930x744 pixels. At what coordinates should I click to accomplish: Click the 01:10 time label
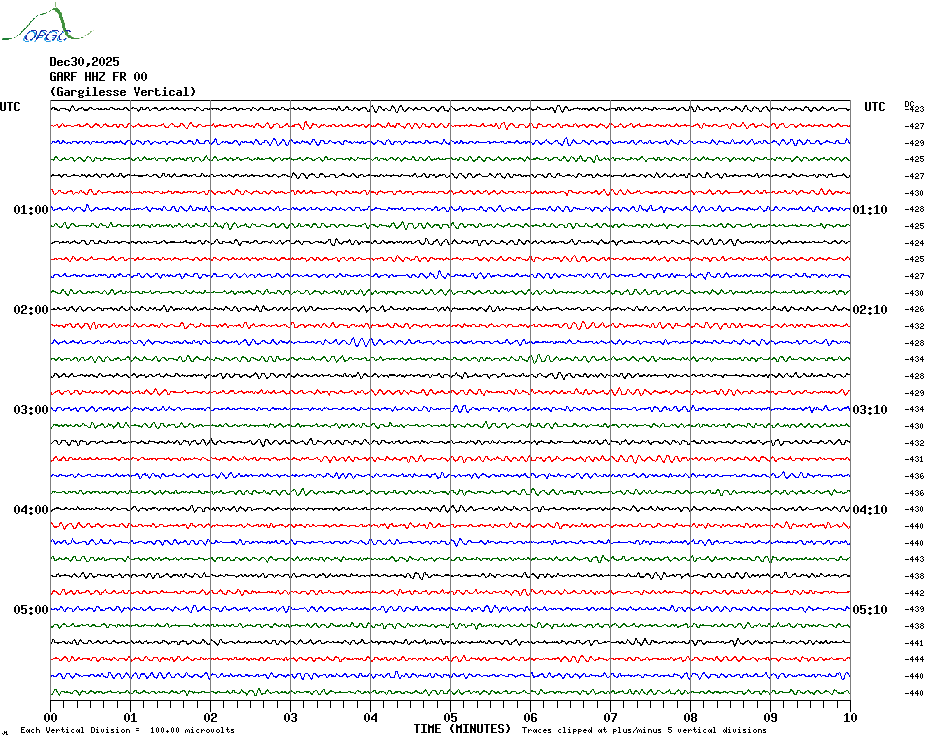coord(870,209)
